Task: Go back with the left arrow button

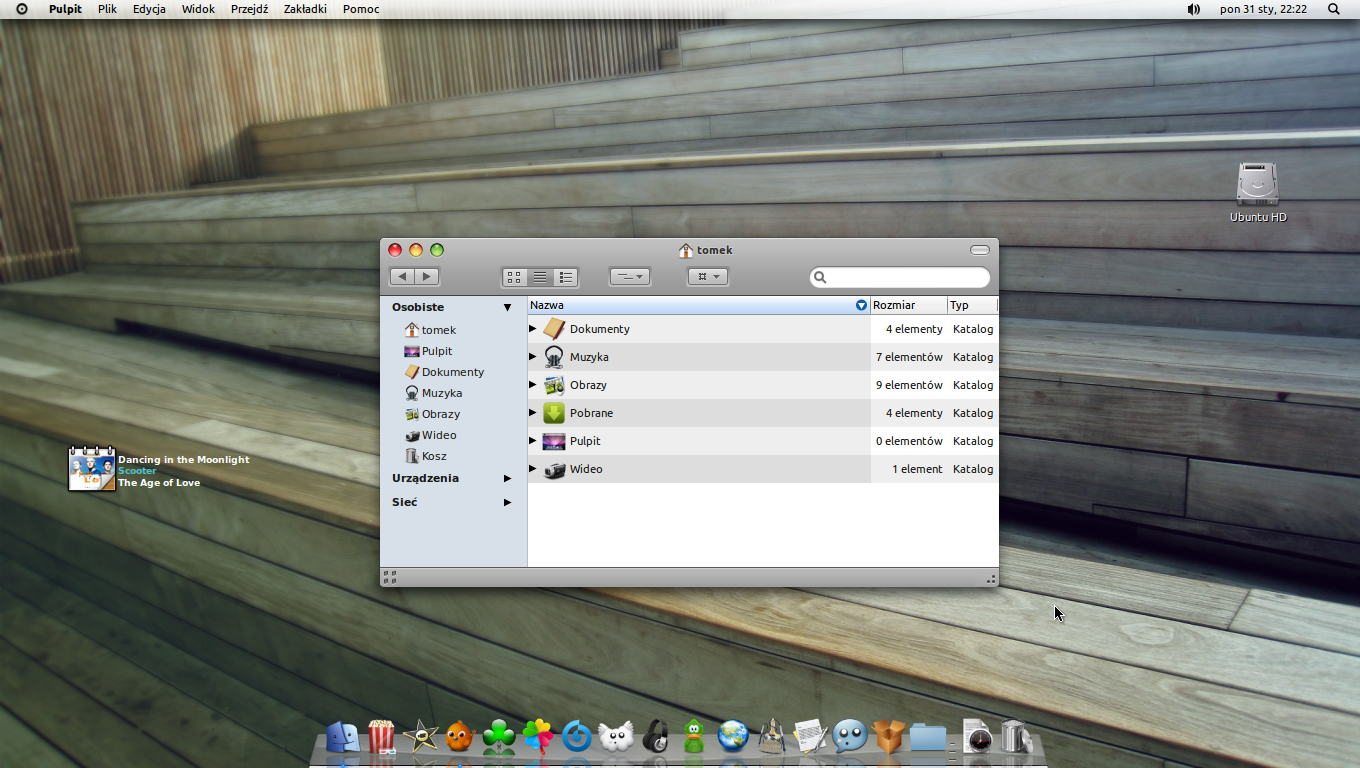Action: pyautogui.click(x=402, y=277)
